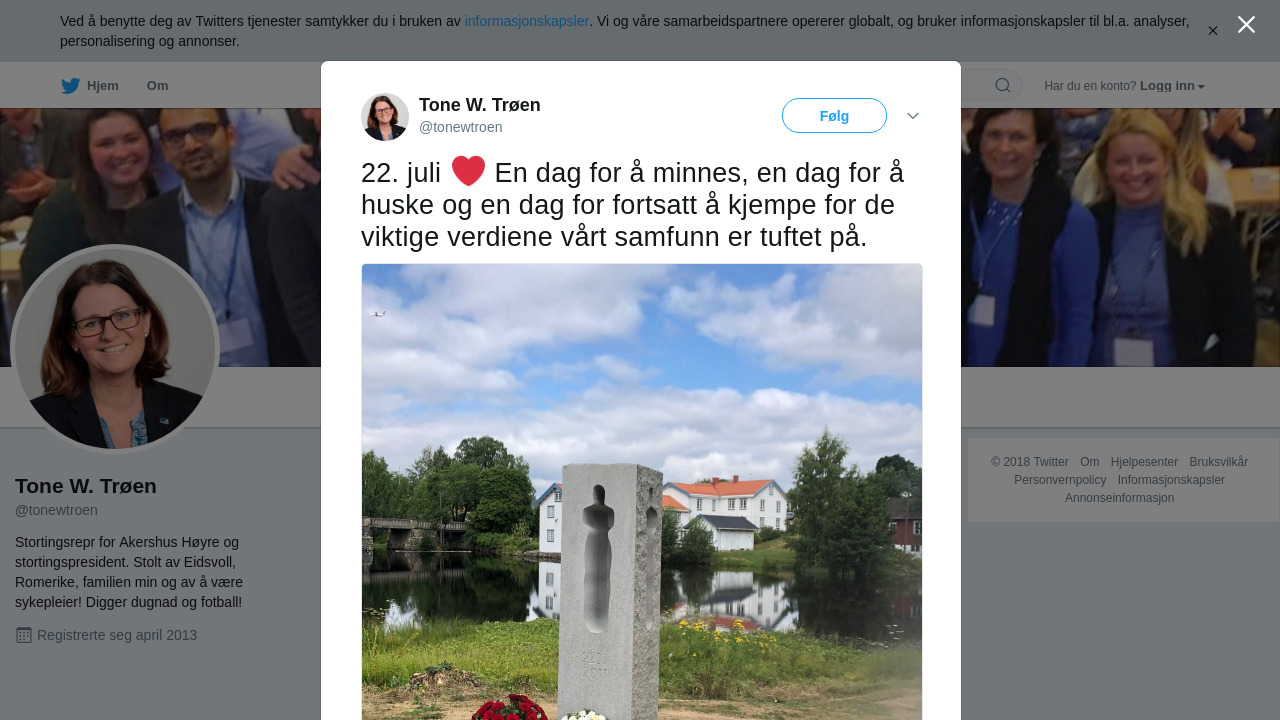Click Tone W. Trøen avatar in tweet
The image size is (1280, 720).
click(385, 117)
